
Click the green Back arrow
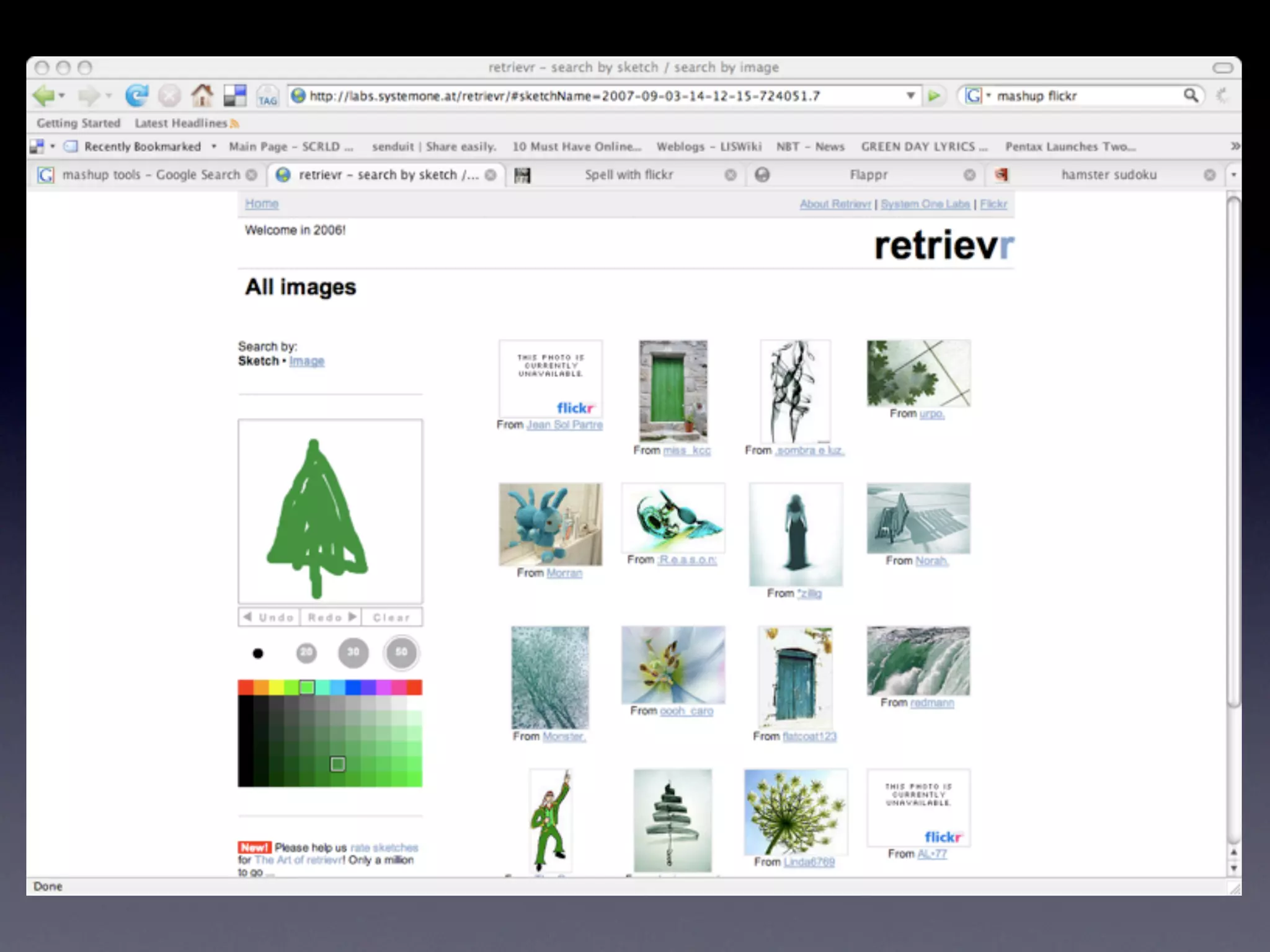point(43,95)
